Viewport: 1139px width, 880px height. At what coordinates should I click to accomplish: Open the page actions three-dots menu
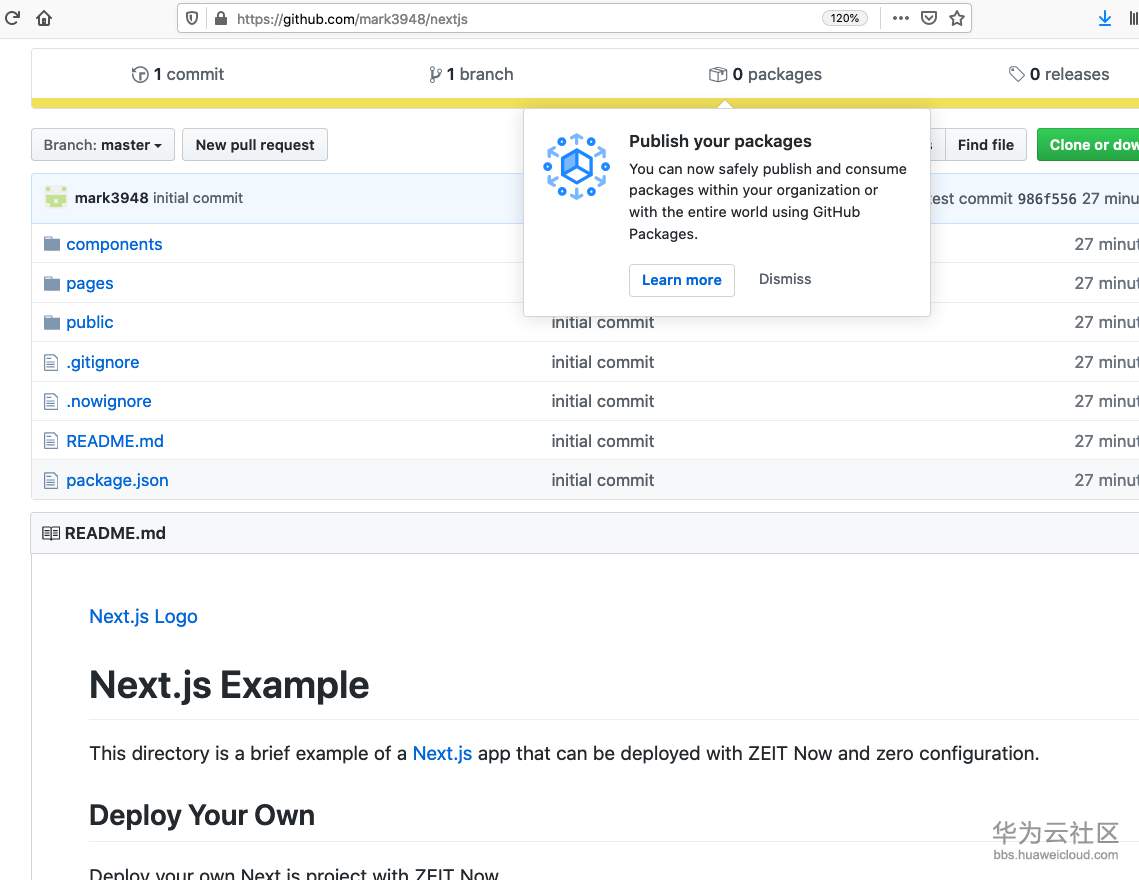900,18
